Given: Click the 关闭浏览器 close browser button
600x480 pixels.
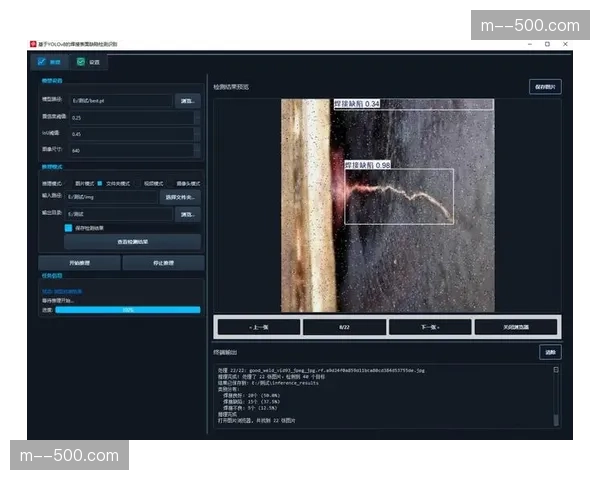Looking at the screenshot, I should 516,327.
